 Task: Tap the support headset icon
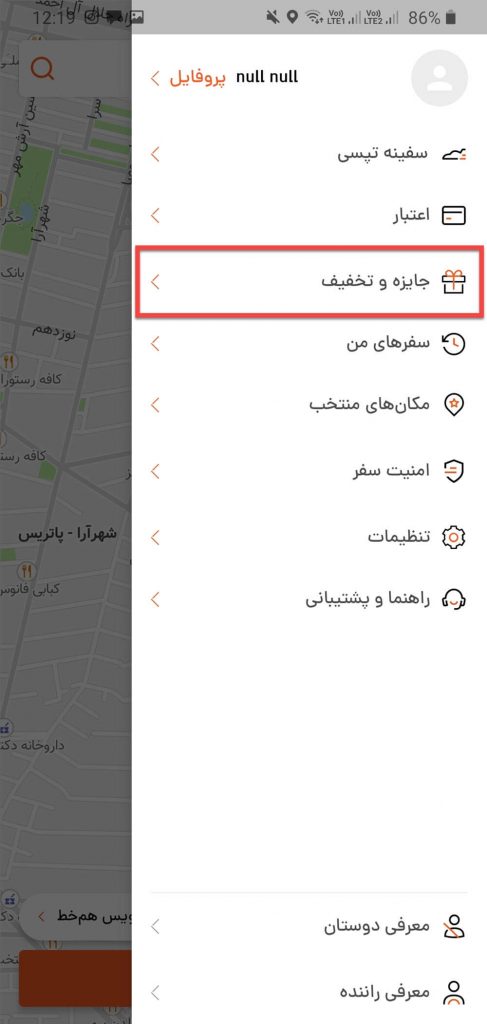[x=454, y=599]
